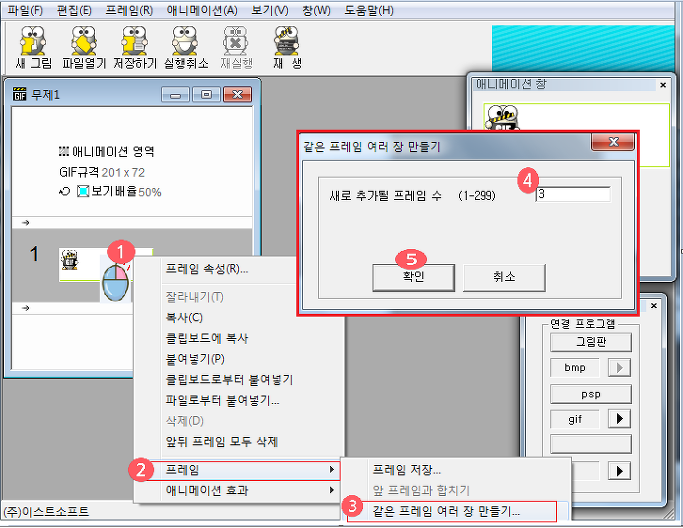Open the 파일(F) menu
683x528 pixels.
25,10
